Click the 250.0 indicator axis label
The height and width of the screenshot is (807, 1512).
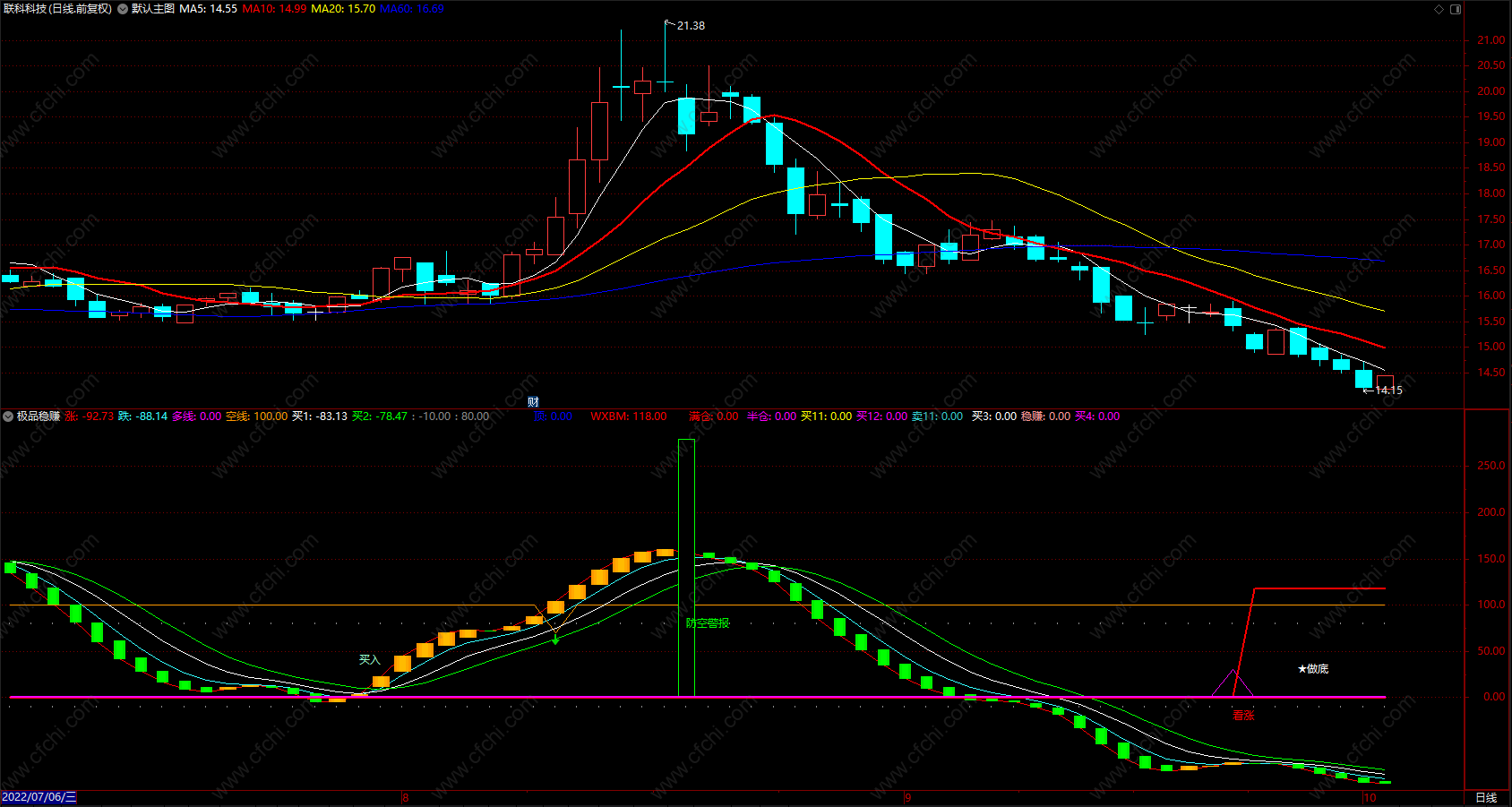pos(1491,466)
